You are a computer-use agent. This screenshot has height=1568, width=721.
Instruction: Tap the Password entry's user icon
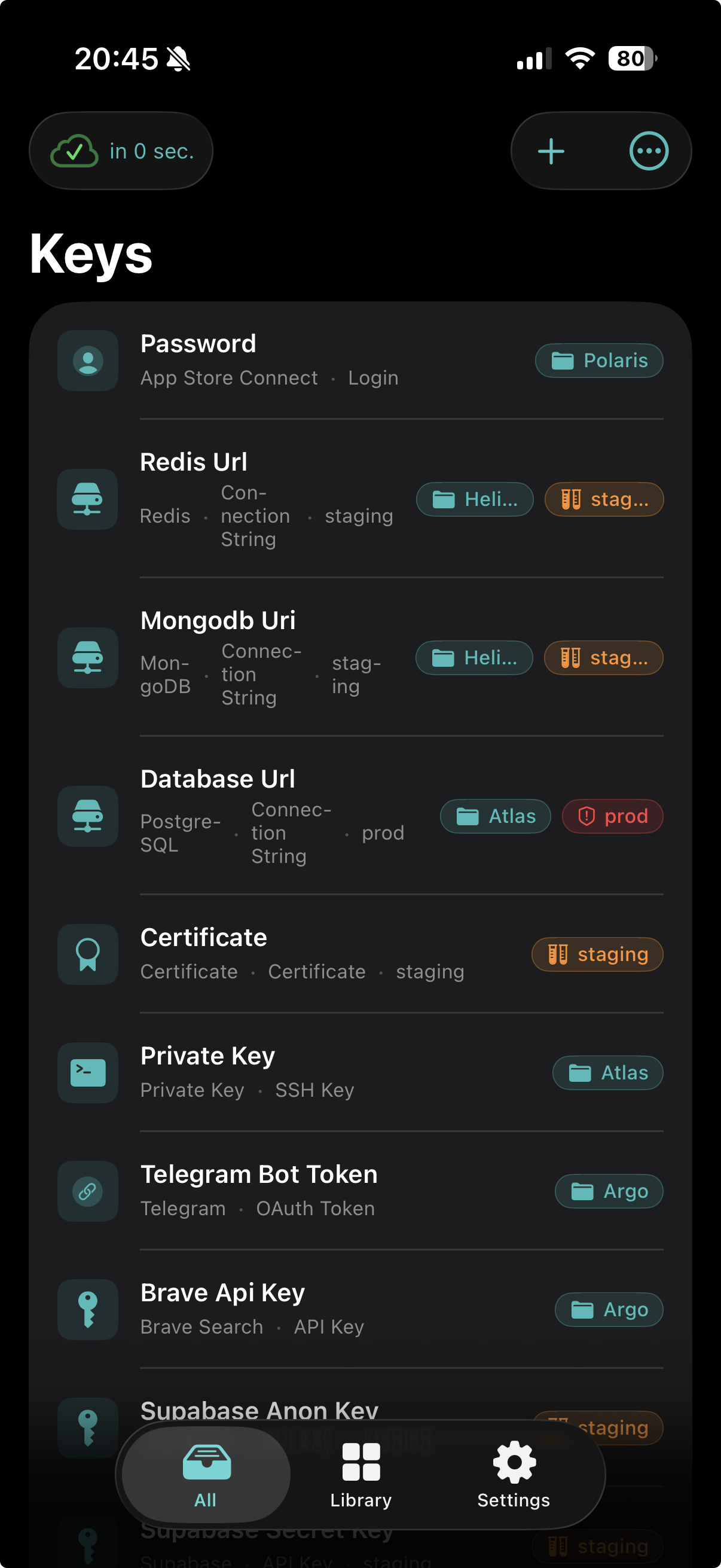coord(88,361)
